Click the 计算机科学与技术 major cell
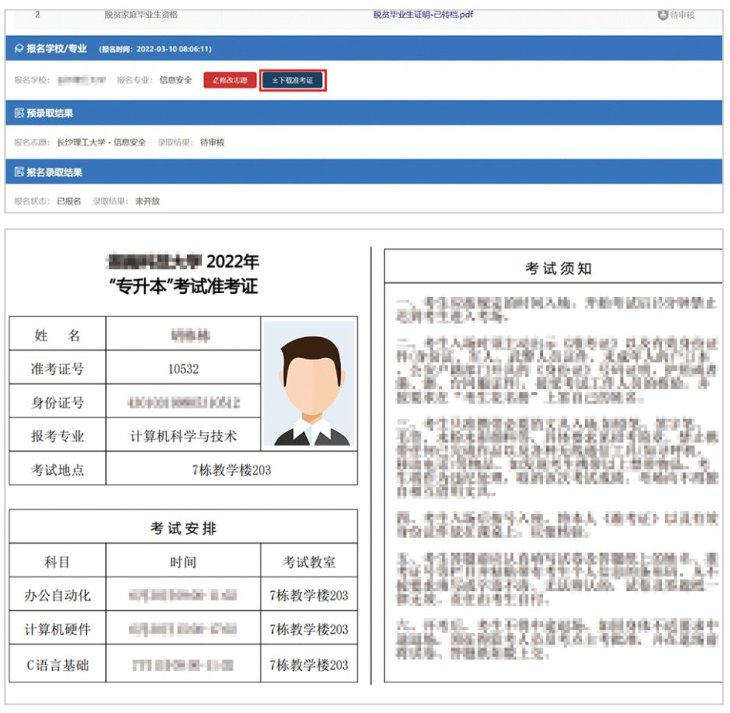The image size is (730, 713). [183, 436]
